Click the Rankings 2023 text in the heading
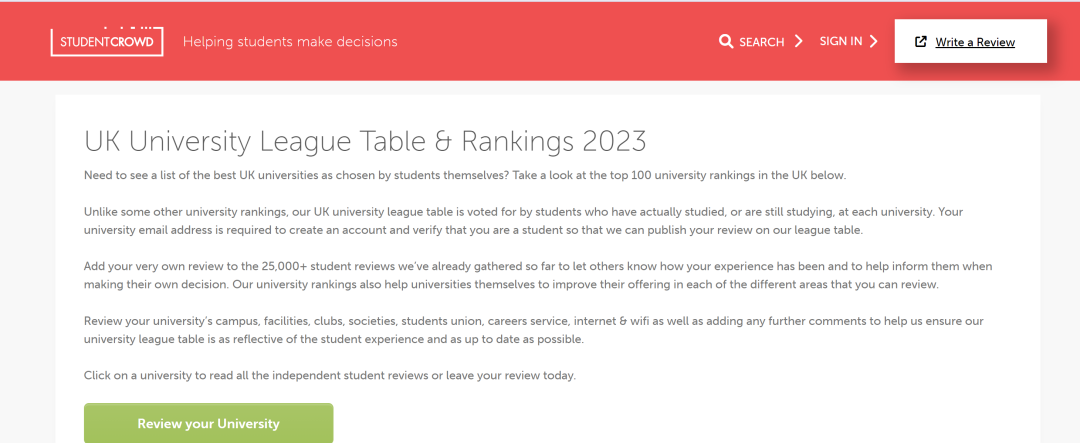Screen dimensions: 1080x443 click(554, 141)
